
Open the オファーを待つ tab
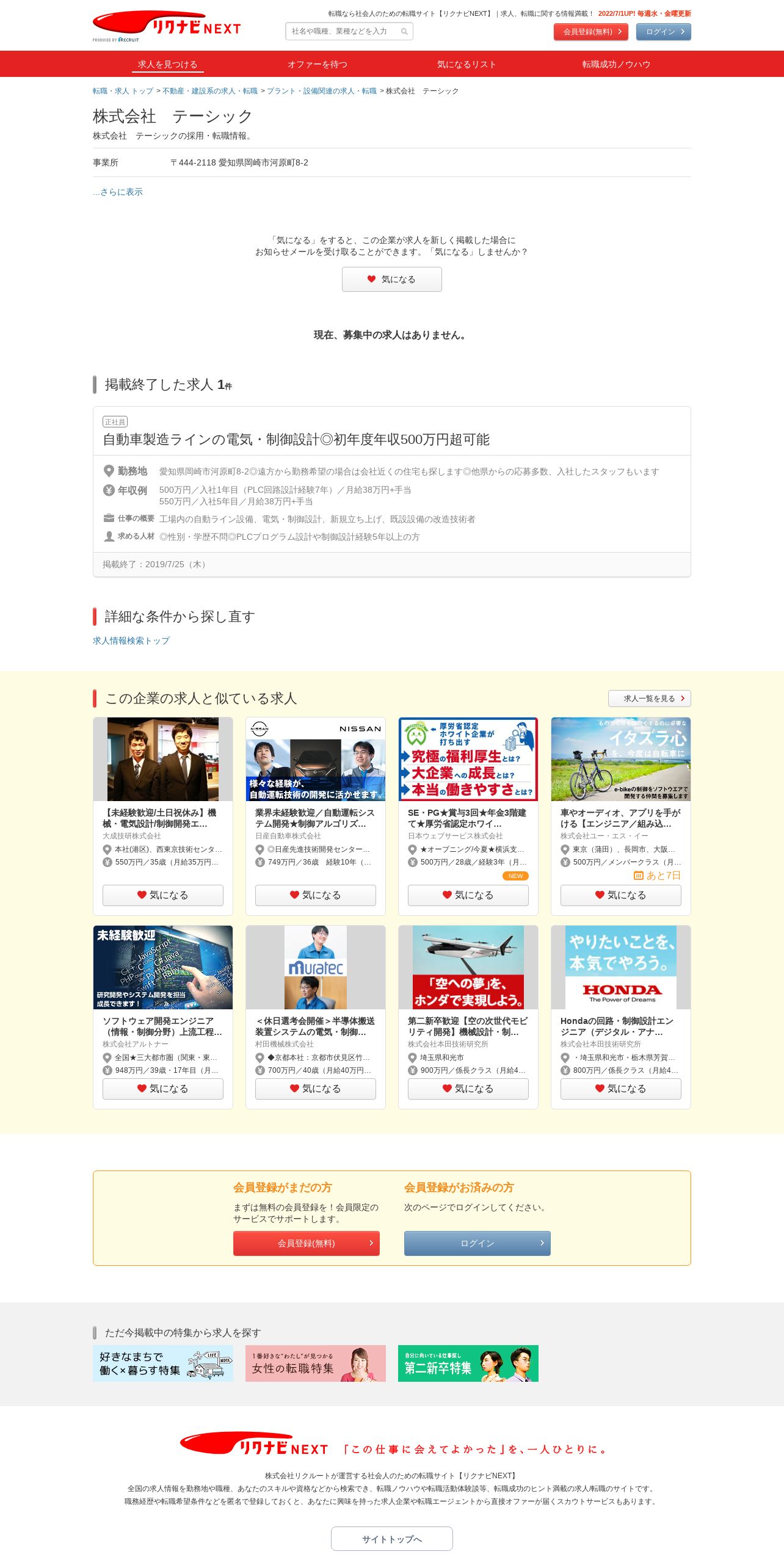pos(317,64)
